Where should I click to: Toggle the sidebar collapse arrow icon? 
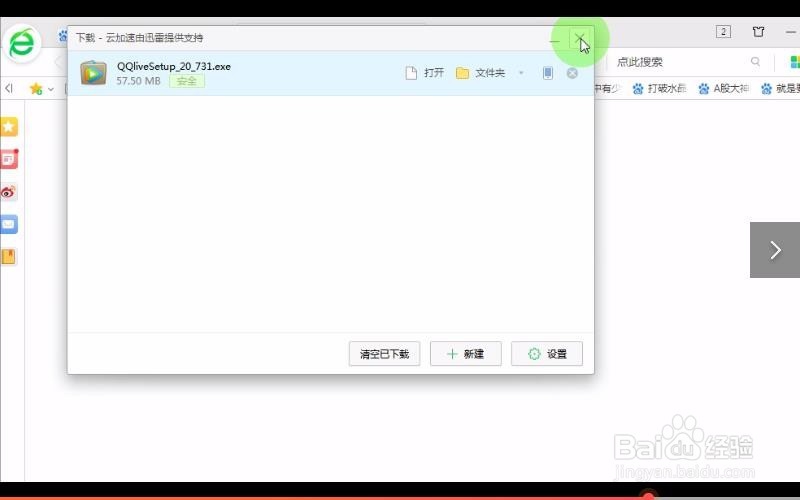pyautogui.click(x=9, y=88)
